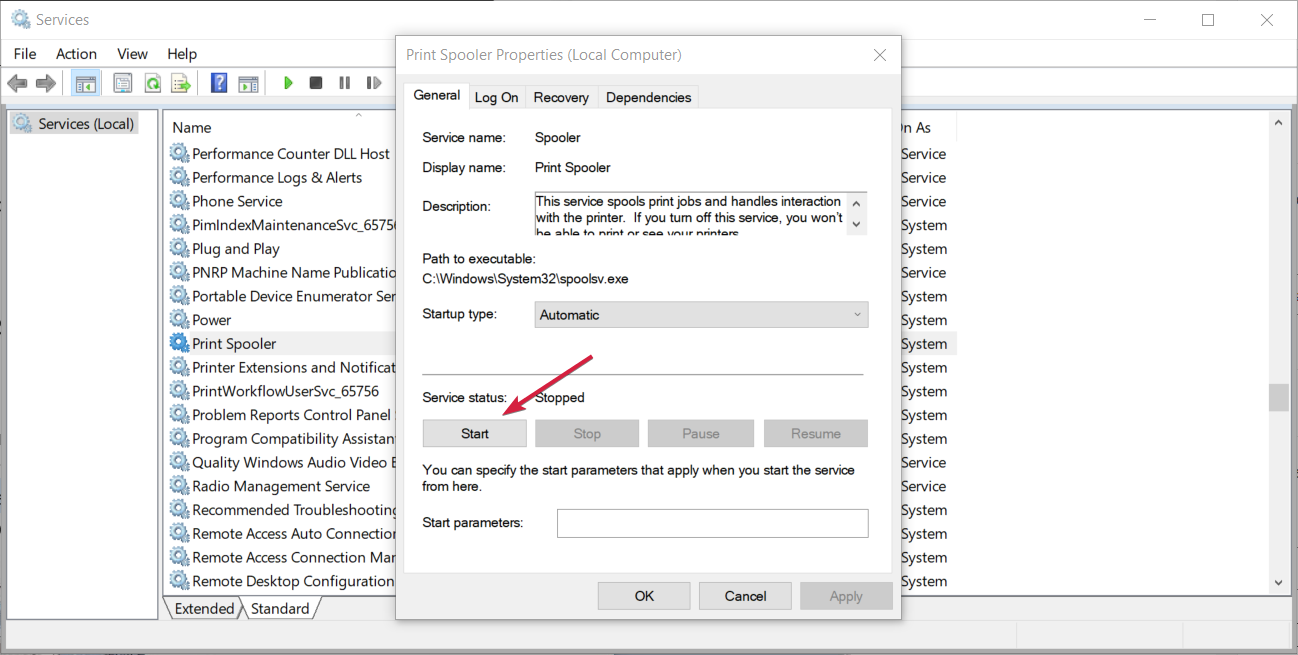
Task: Click the gear icon beside Quality Windows Audio Video
Action: click(179, 462)
